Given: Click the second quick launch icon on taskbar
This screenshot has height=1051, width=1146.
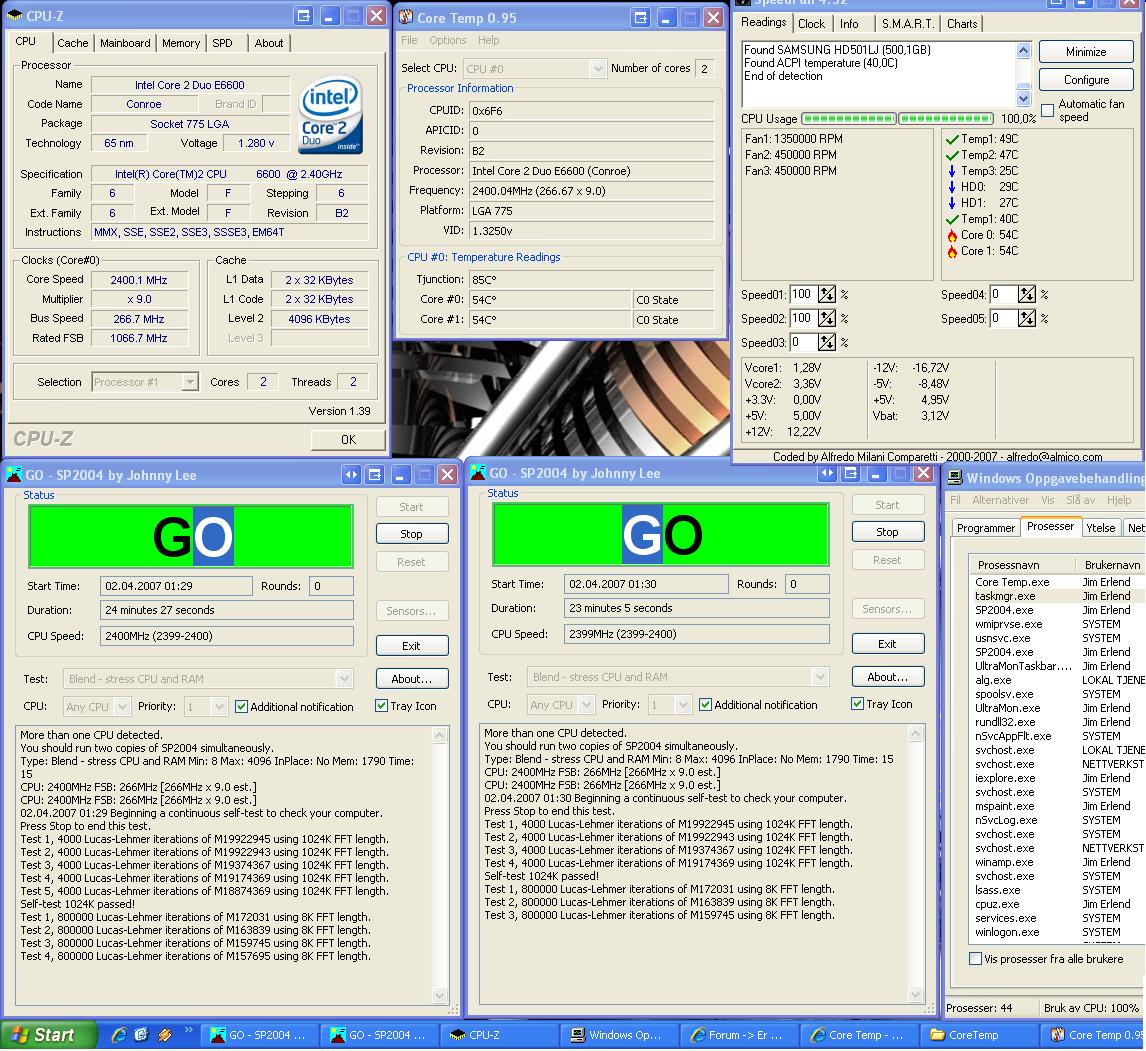Looking at the screenshot, I should (142, 1035).
